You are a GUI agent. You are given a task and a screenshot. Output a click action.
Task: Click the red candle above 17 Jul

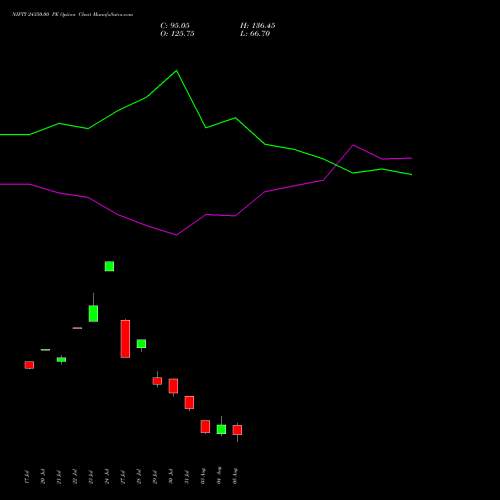click(29, 365)
